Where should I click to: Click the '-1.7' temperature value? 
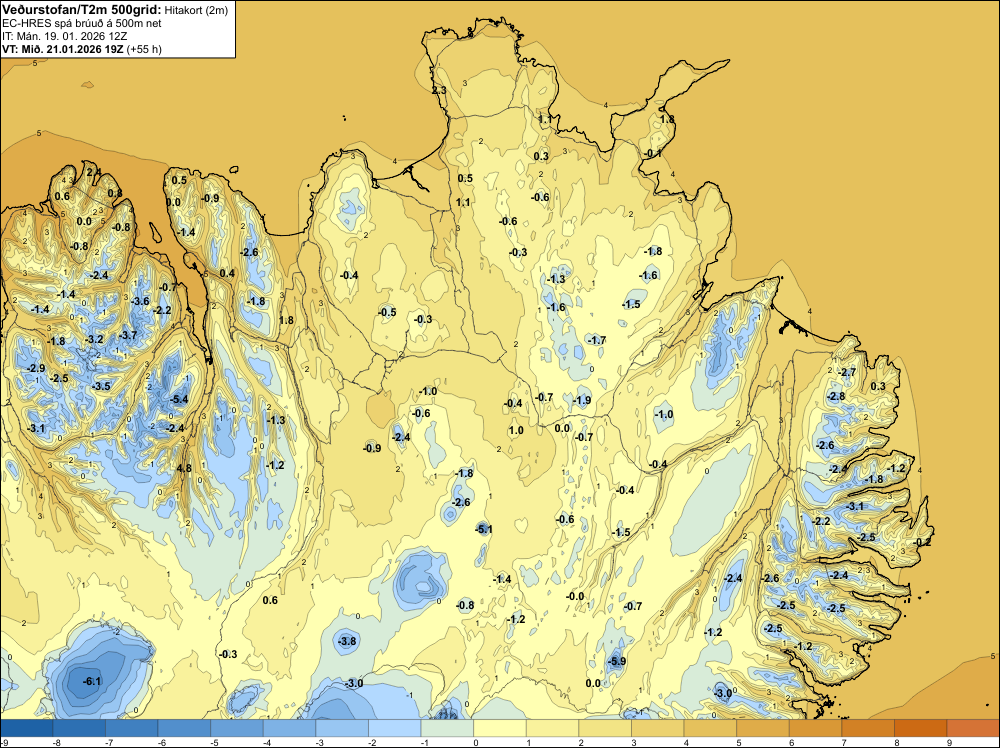597,341
